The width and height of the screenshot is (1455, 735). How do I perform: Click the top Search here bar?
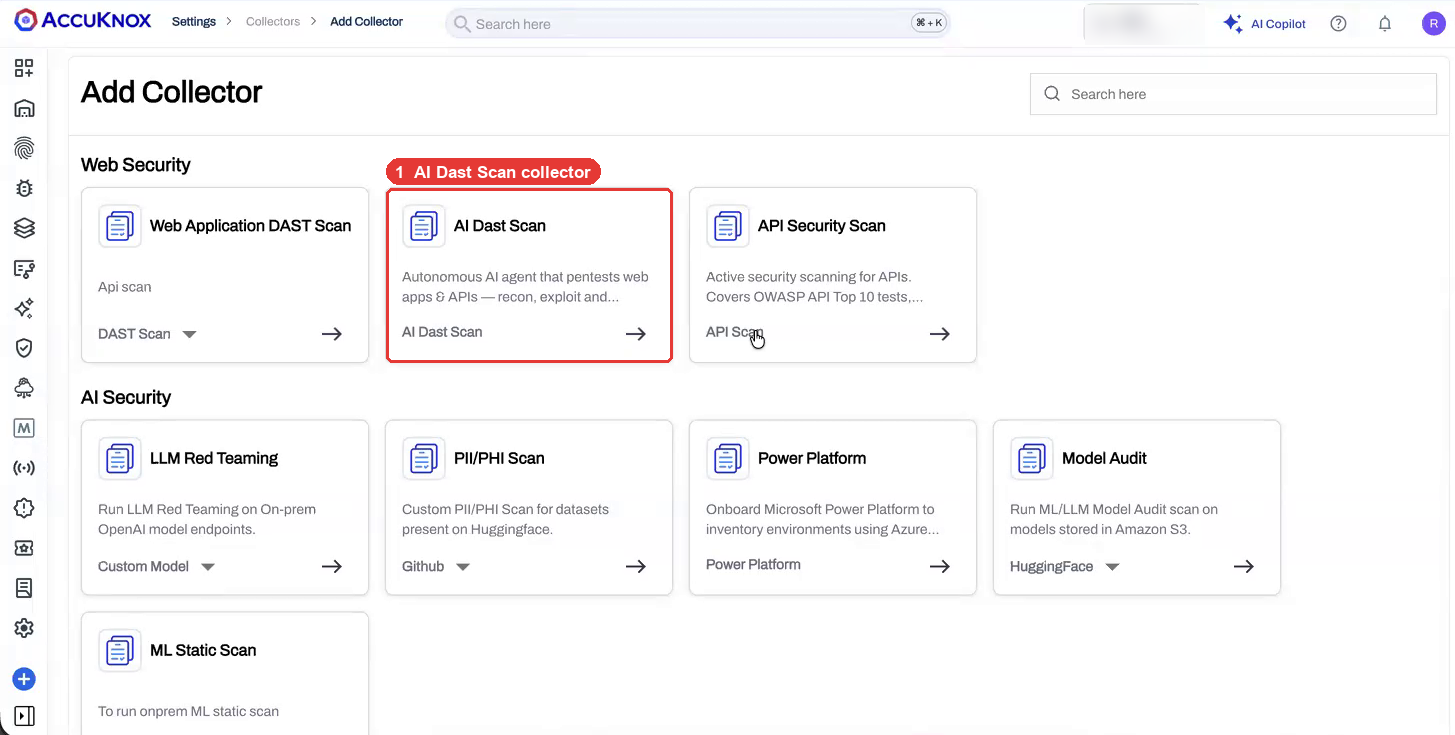pyautogui.click(x=697, y=24)
